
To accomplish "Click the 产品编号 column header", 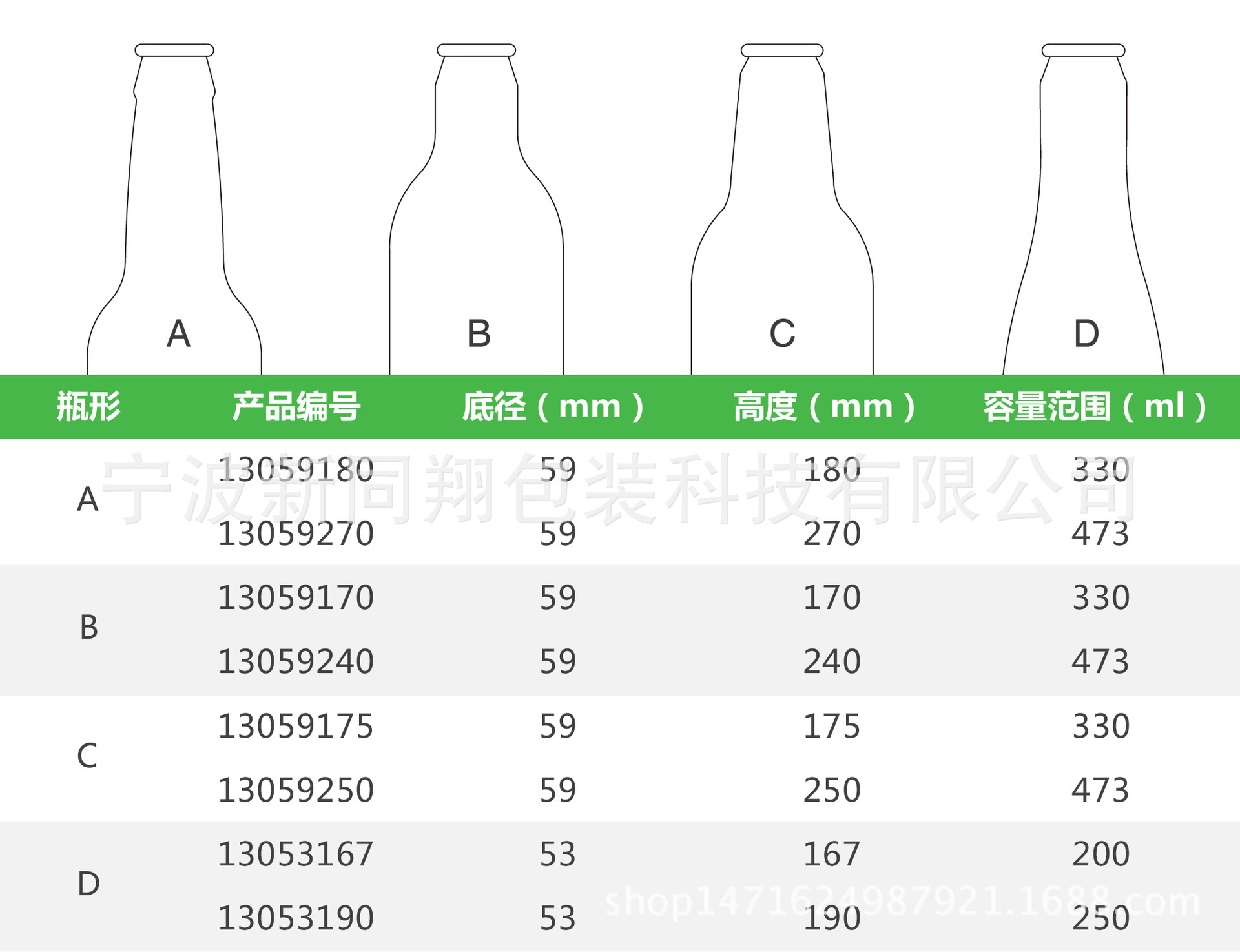I will coord(296,407).
